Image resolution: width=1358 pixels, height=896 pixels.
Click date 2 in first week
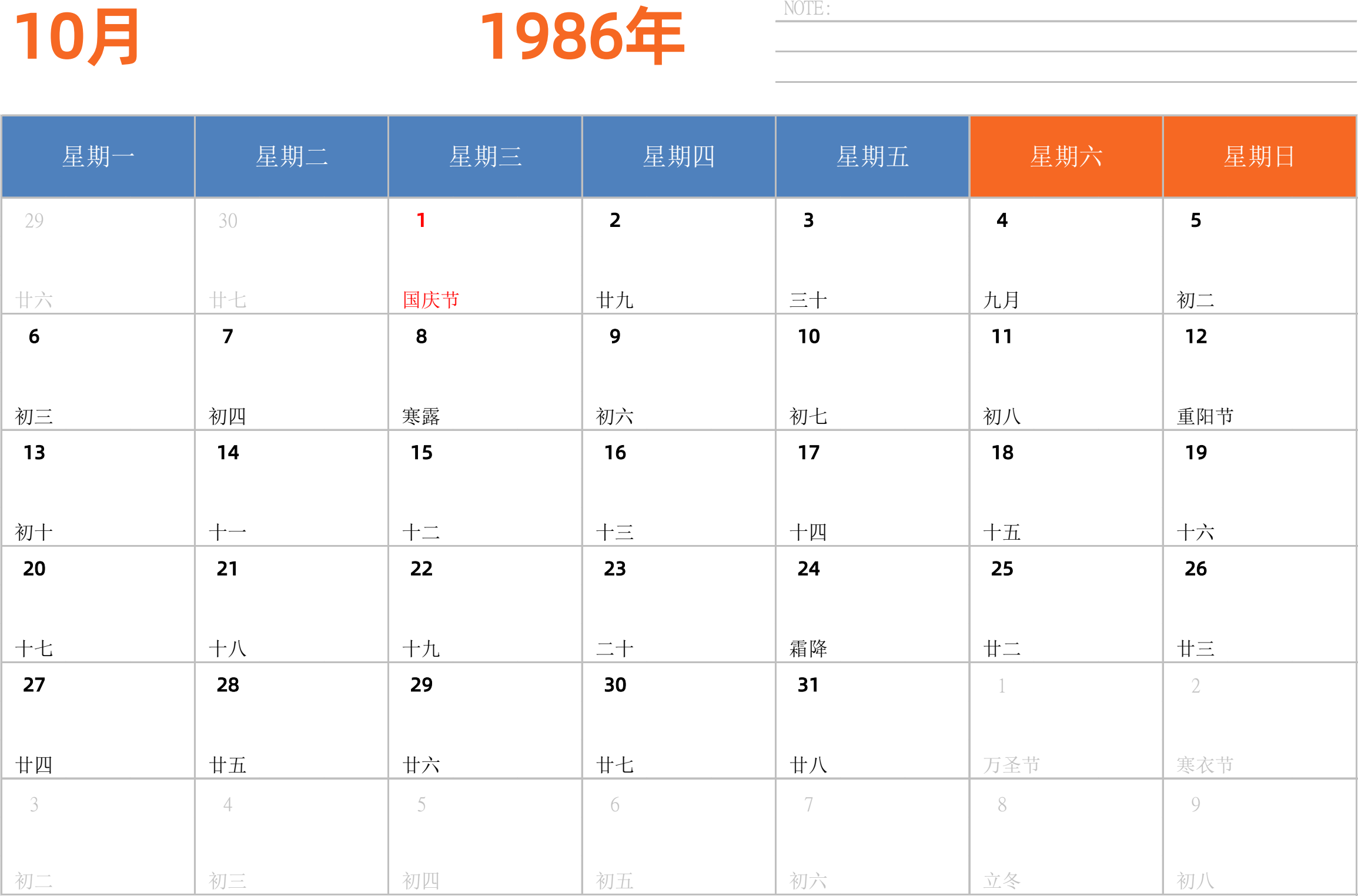615,220
